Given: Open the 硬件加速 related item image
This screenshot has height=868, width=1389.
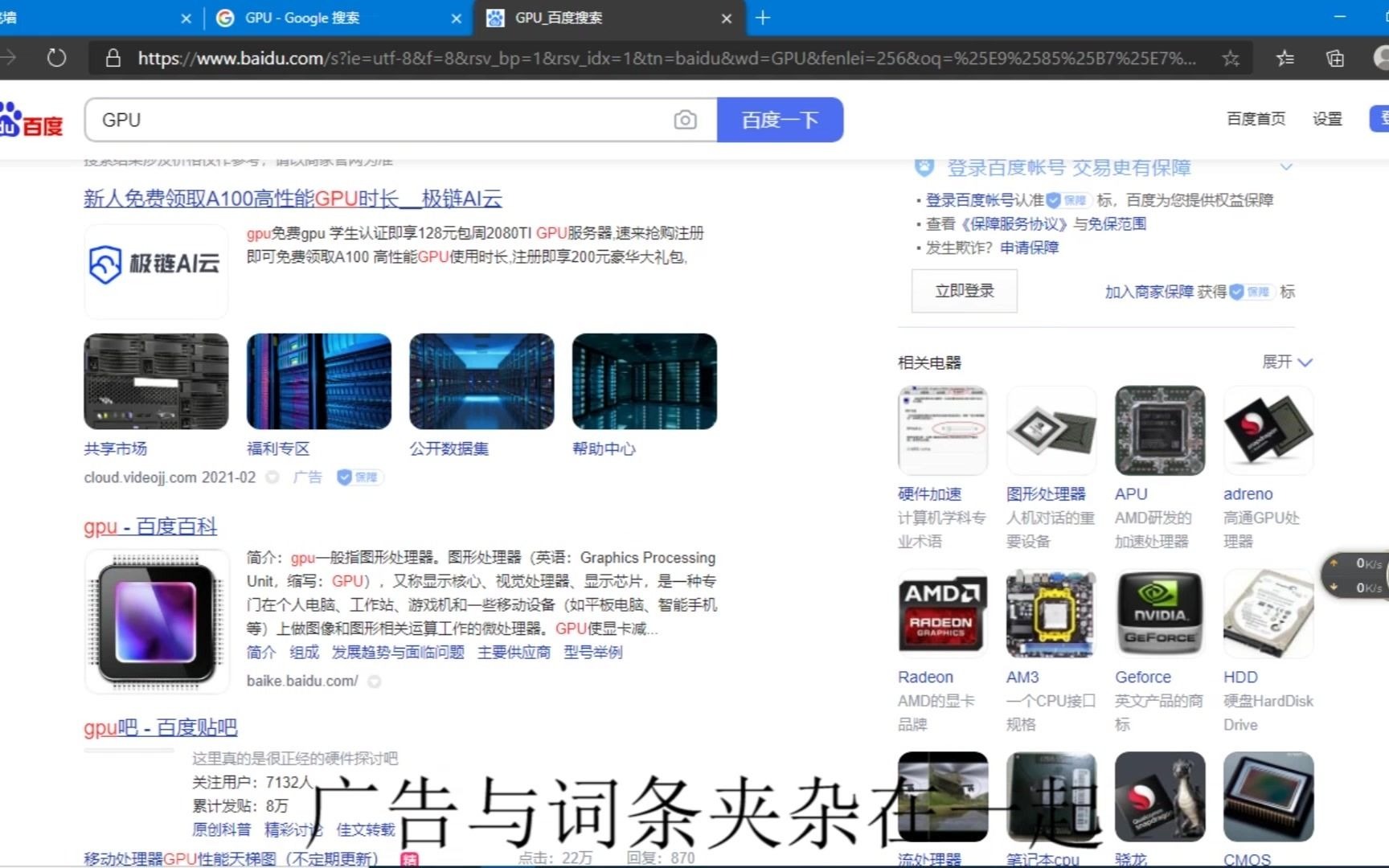Looking at the screenshot, I should pos(943,431).
